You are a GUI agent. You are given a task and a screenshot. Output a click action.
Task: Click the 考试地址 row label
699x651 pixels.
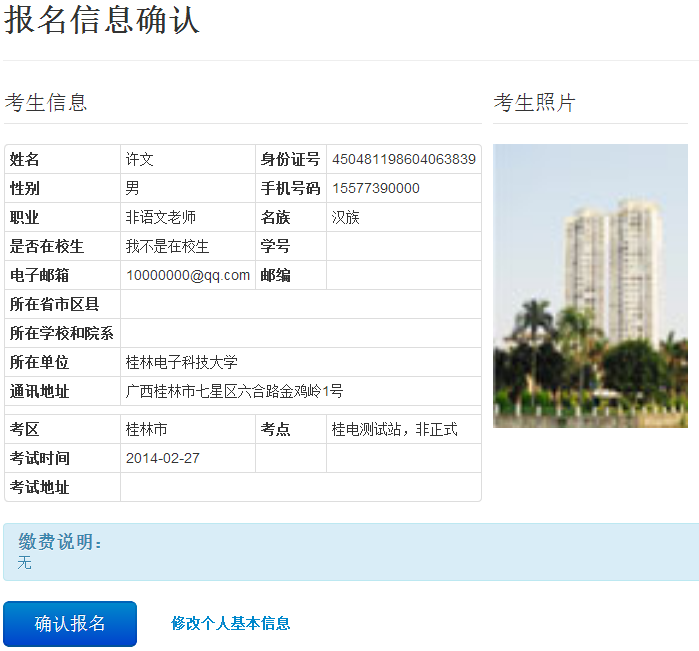(x=40, y=487)
